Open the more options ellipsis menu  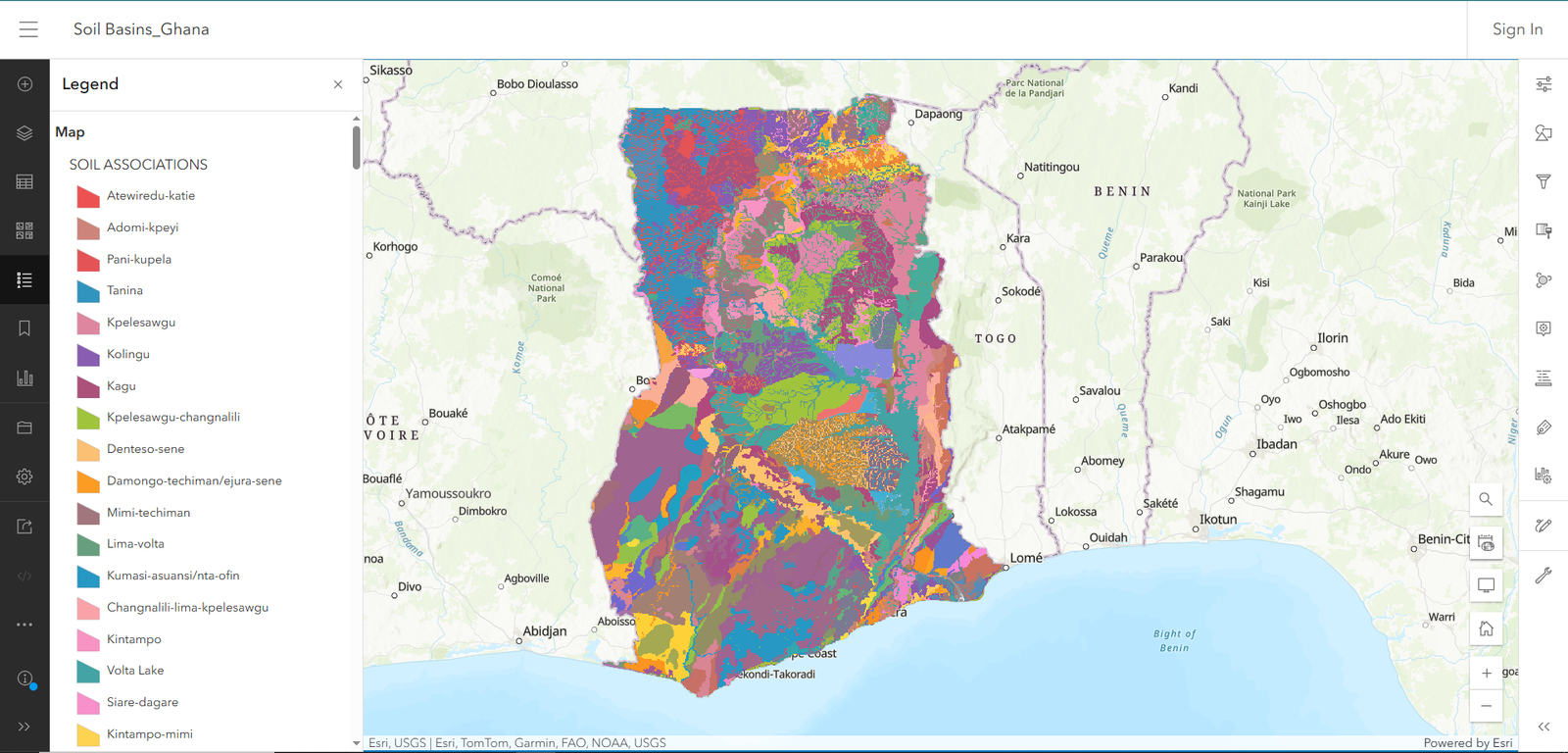coord(24,625)
